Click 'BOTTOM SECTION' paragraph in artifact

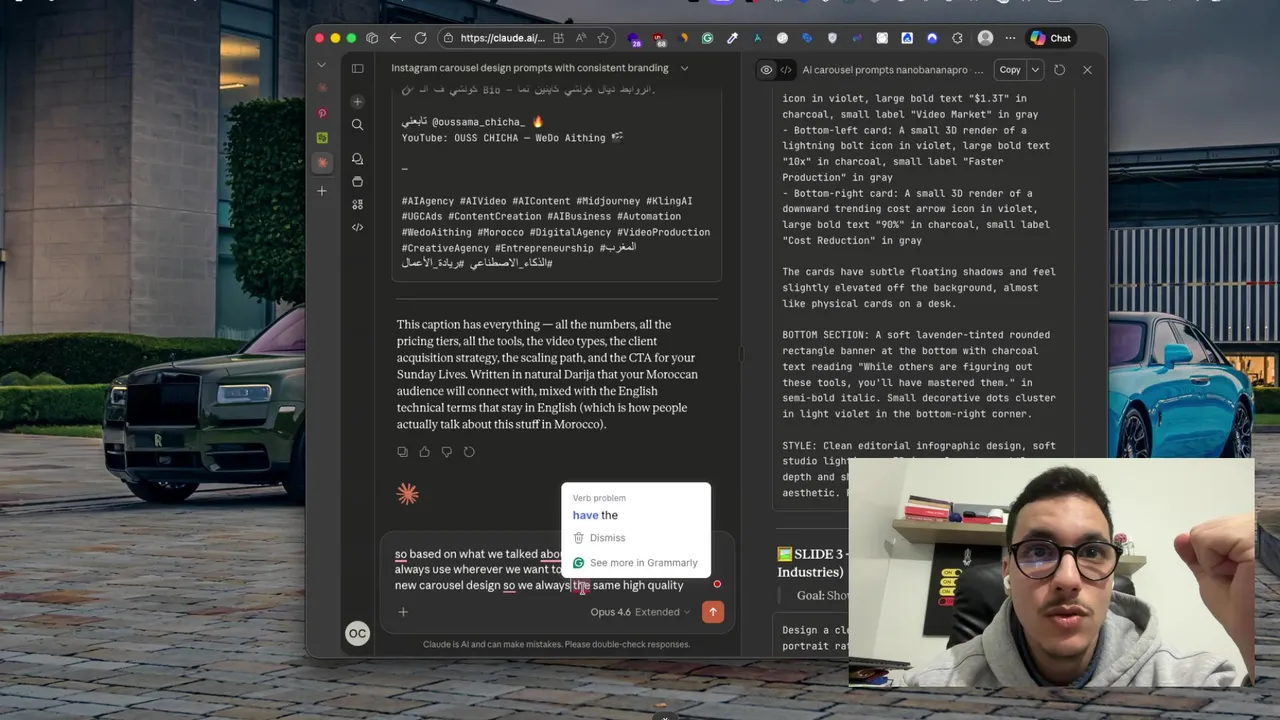(913, 374)
